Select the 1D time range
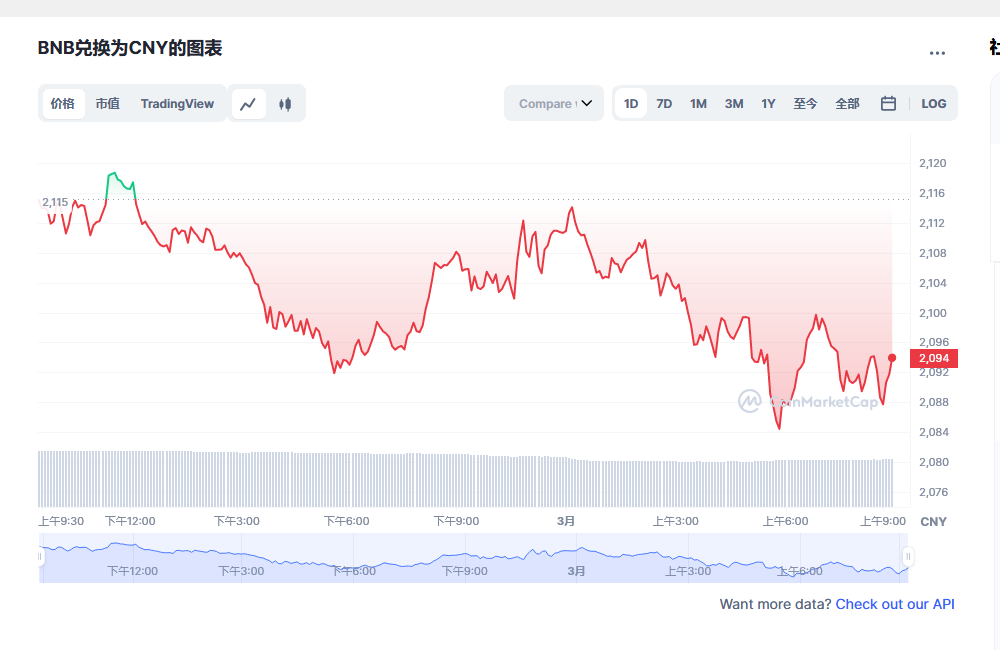The height and width of the screenshot is (650, 1000). click(631, 104)
